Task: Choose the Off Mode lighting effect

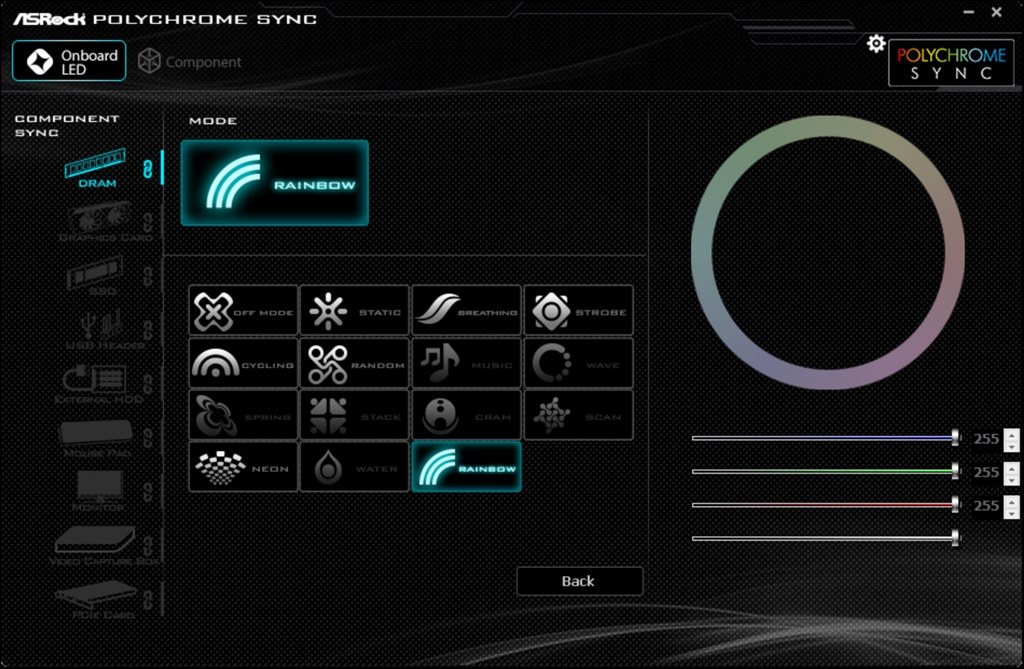Action: (x=243, y=311)
